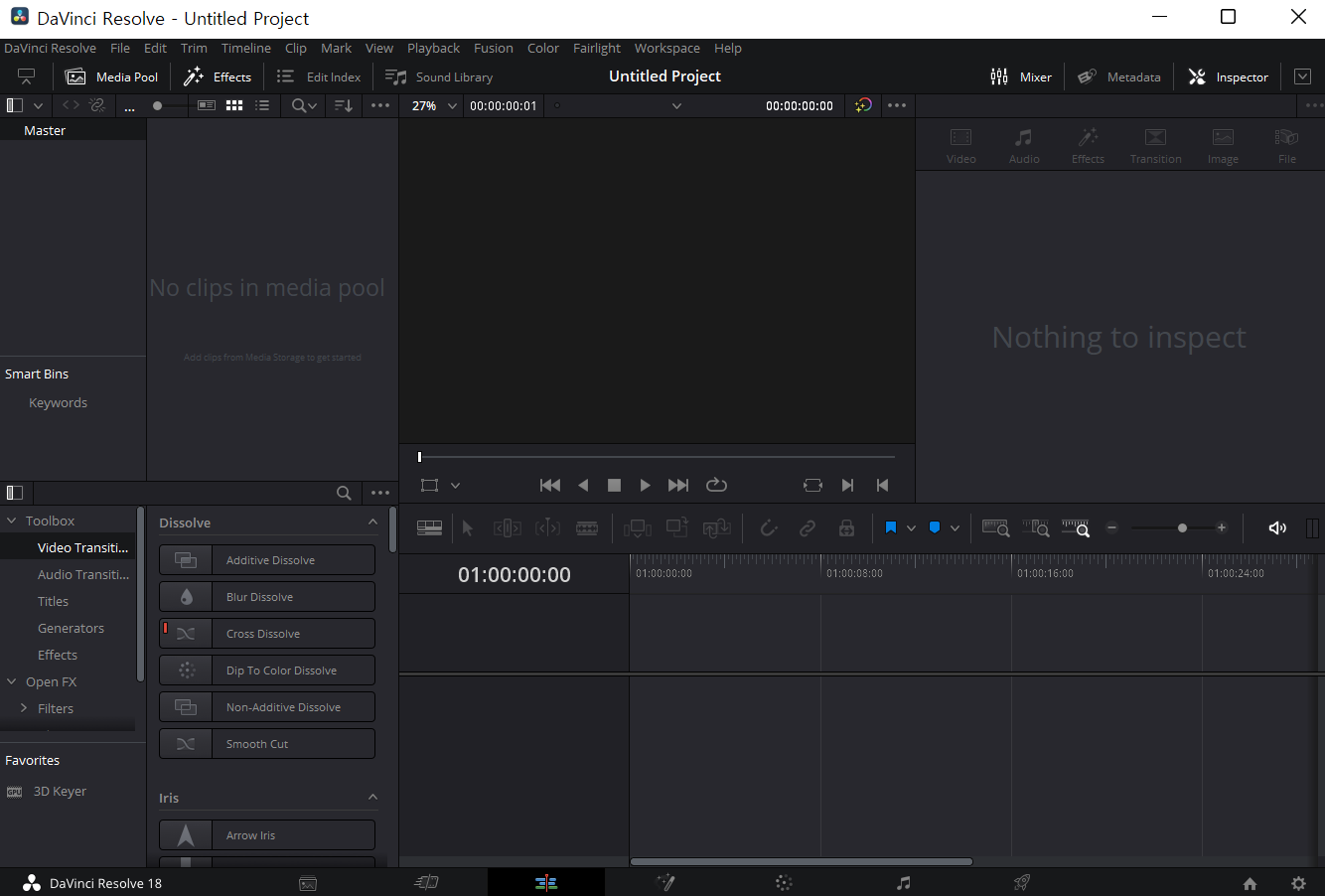The height and width of the screenshot is (896, 1325).
Task: Switch media pool to list view
Action: pyautogui.click(x=262, y=105)
